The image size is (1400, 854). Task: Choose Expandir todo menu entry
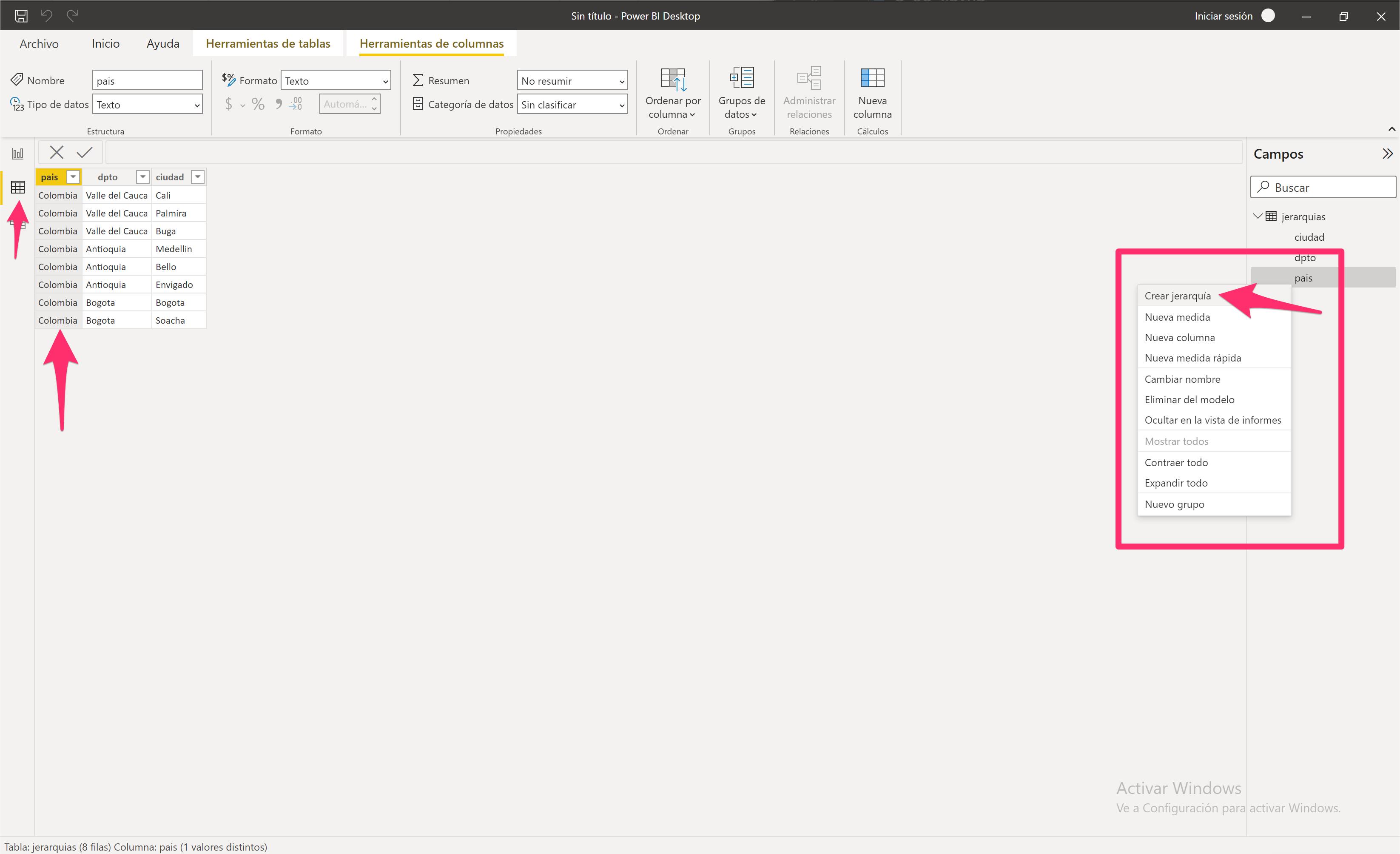[1214, 483]
